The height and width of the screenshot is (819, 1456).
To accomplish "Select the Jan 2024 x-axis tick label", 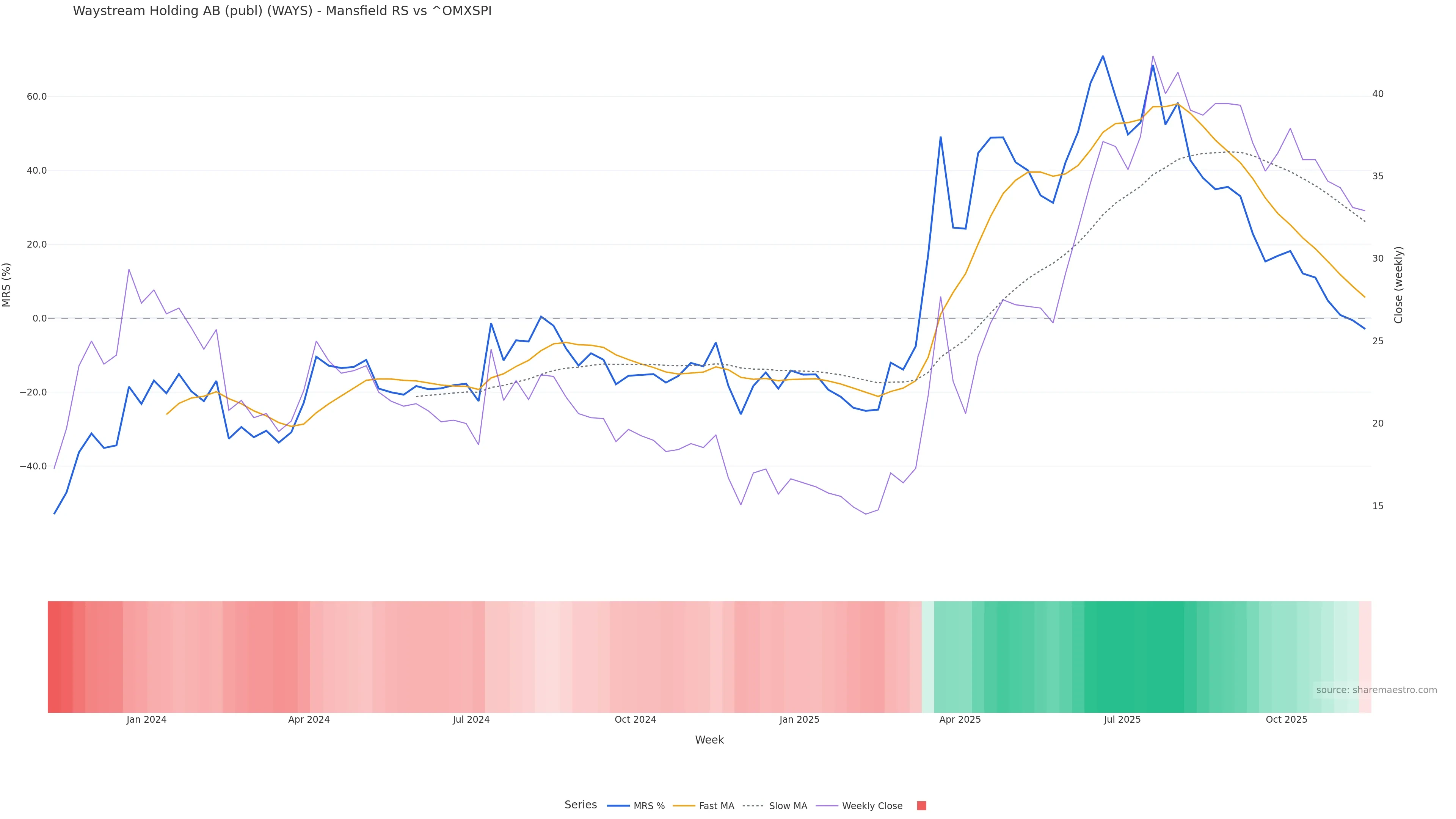I will pyautogui.click(x=146, y=720).
